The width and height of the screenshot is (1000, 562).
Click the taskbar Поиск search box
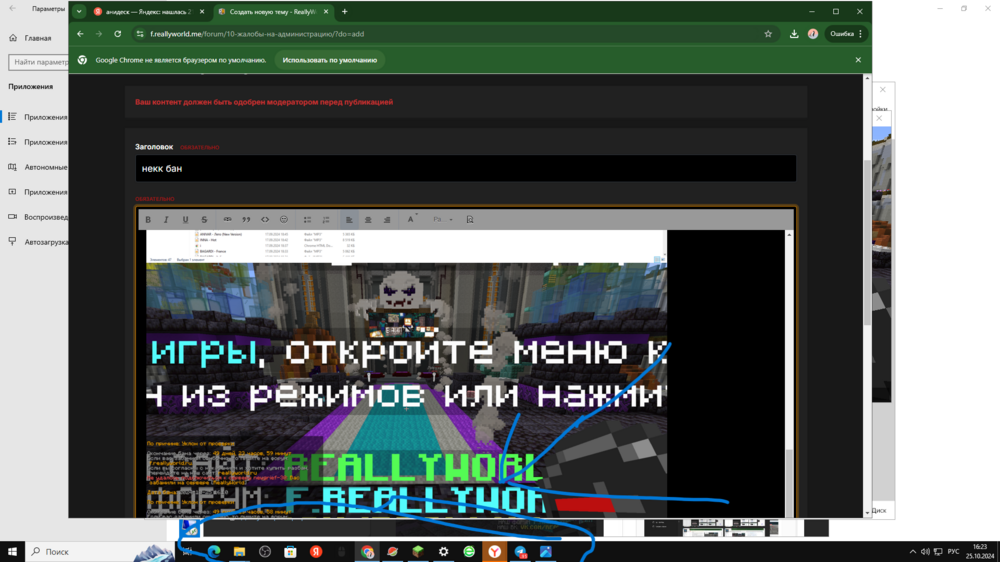pos(100,552)
